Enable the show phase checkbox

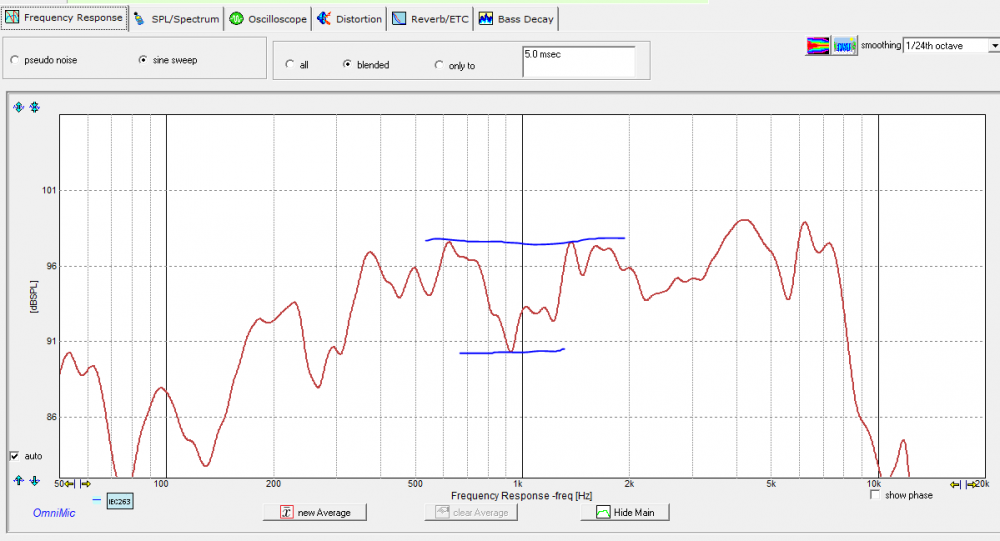[x=876, y=495]
